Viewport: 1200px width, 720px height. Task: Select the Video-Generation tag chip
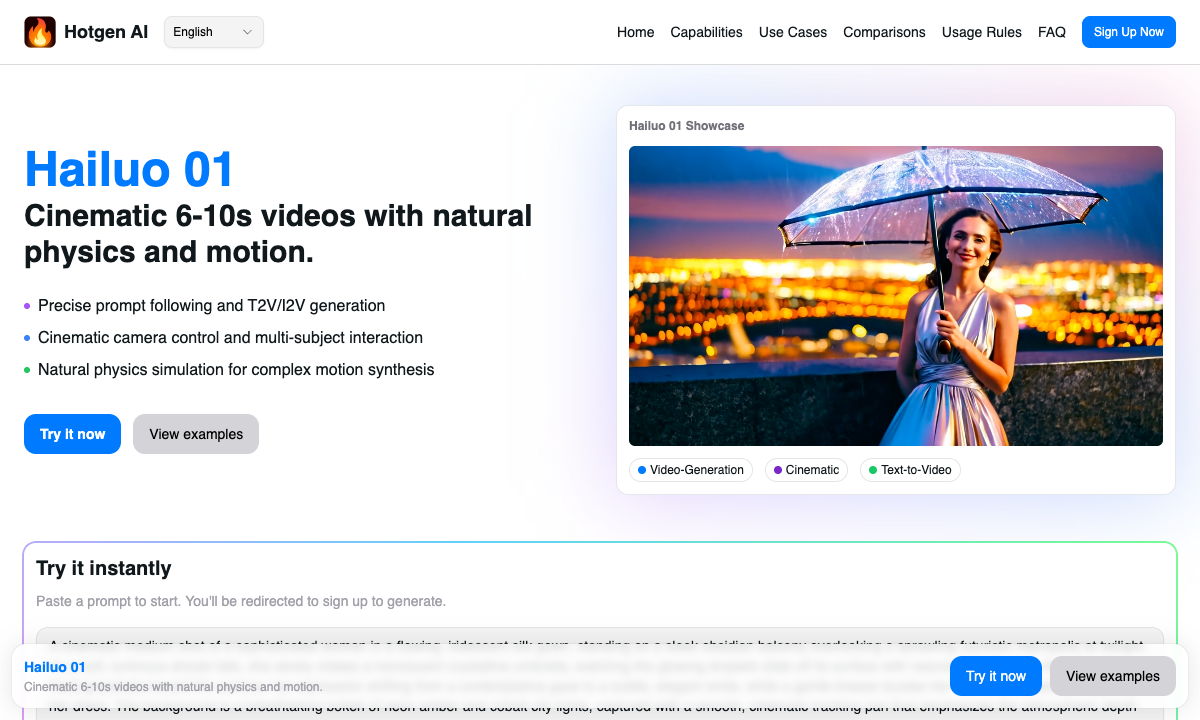(690, 470)
